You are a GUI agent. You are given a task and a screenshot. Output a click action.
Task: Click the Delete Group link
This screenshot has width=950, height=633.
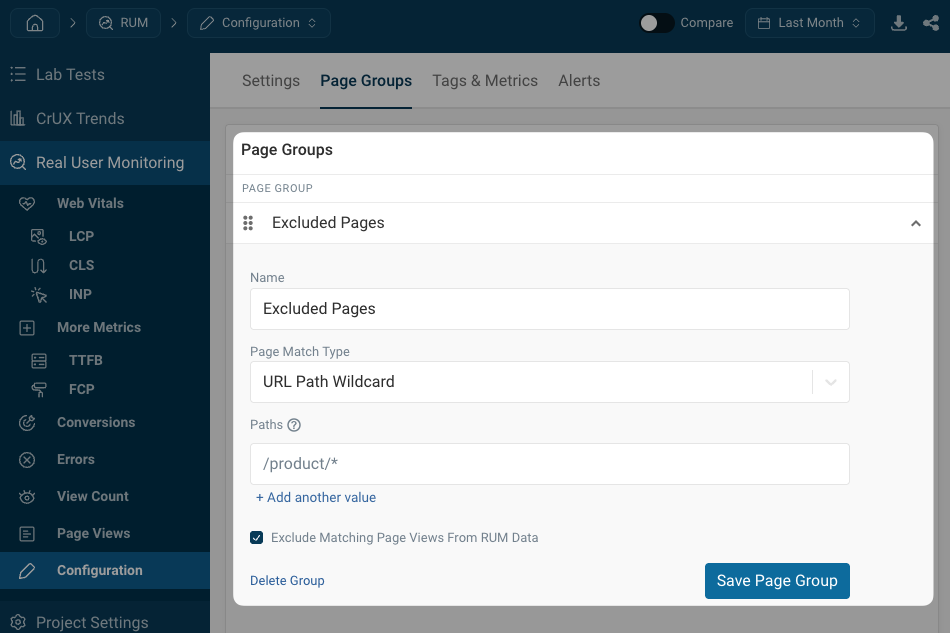(287, 580)
